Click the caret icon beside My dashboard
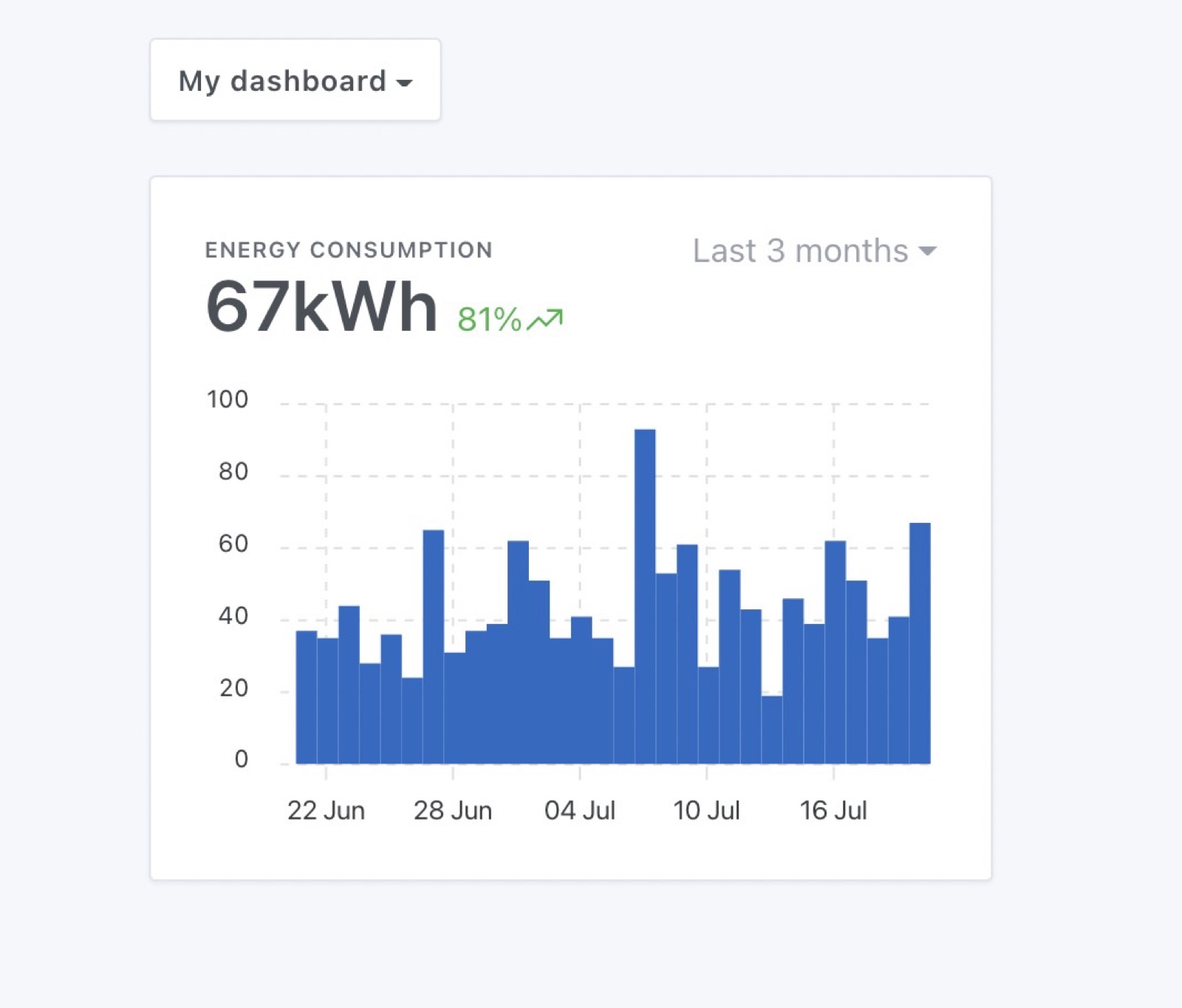This screenshot has width=1182, height=1008. point(403,83)
